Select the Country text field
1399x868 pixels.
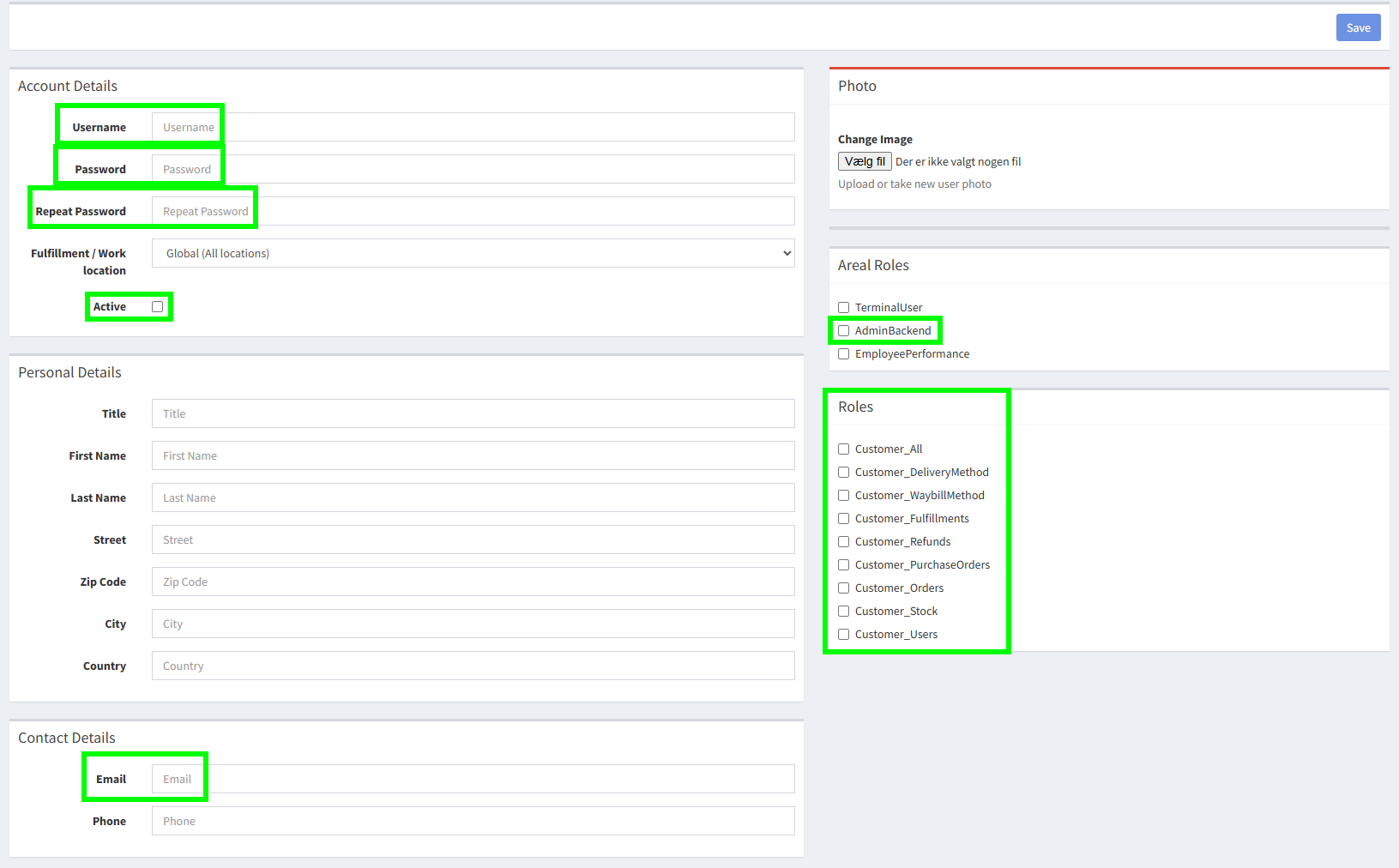(x=473, y=666)
